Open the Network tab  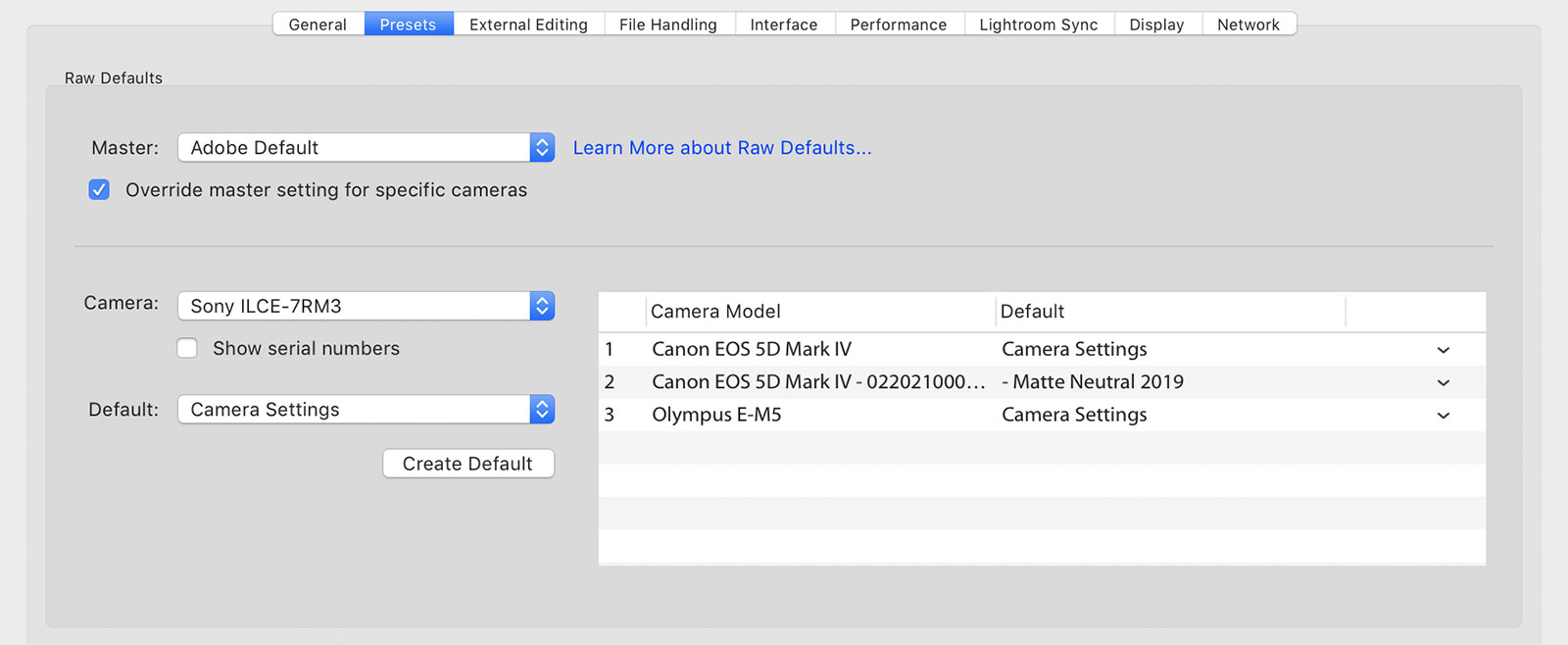coord(1248,25)
